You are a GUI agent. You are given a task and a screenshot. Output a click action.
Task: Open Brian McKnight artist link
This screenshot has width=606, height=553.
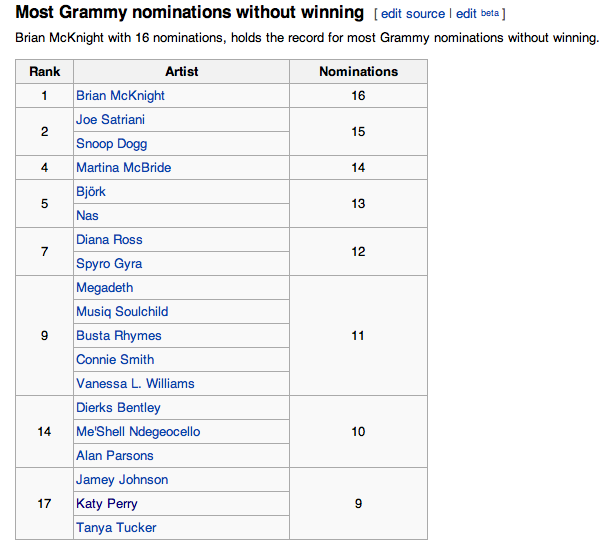[120, 95]
